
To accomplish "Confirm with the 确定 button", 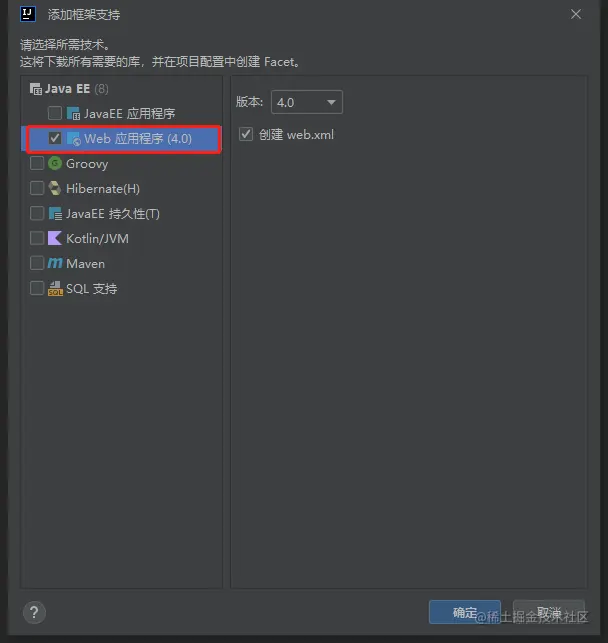I will click(x=465, y=612).
